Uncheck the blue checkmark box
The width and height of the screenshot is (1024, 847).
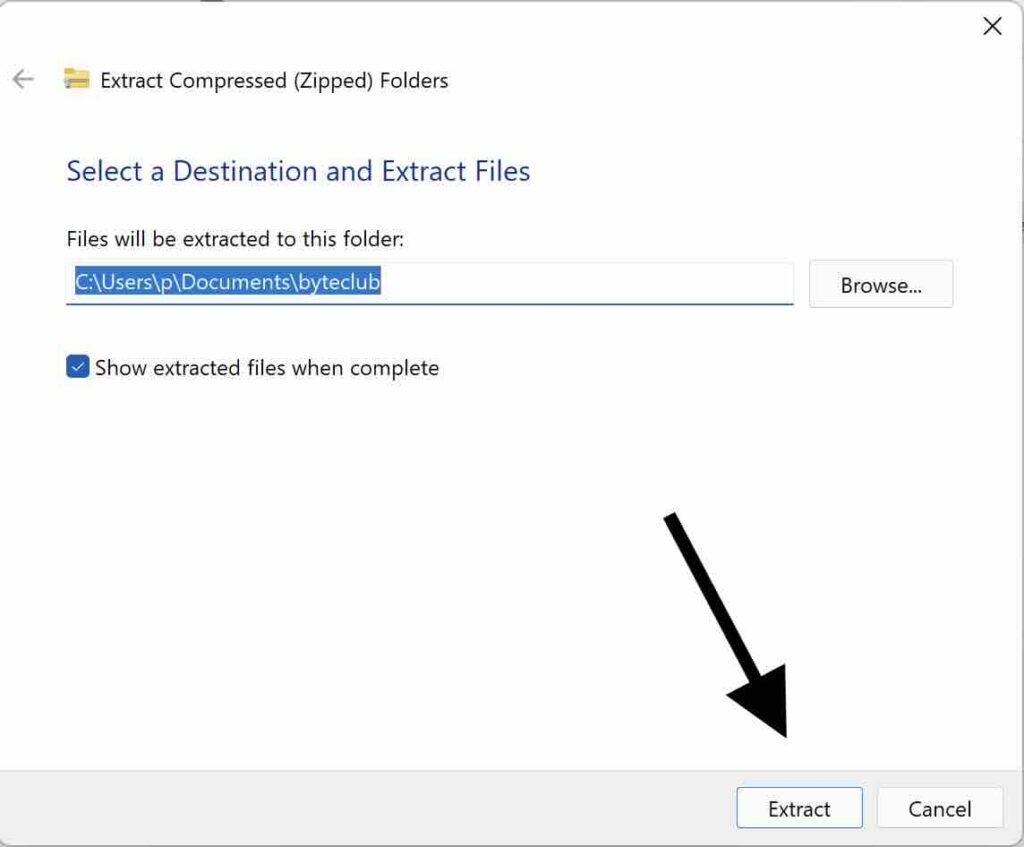(x=78, y=367)
